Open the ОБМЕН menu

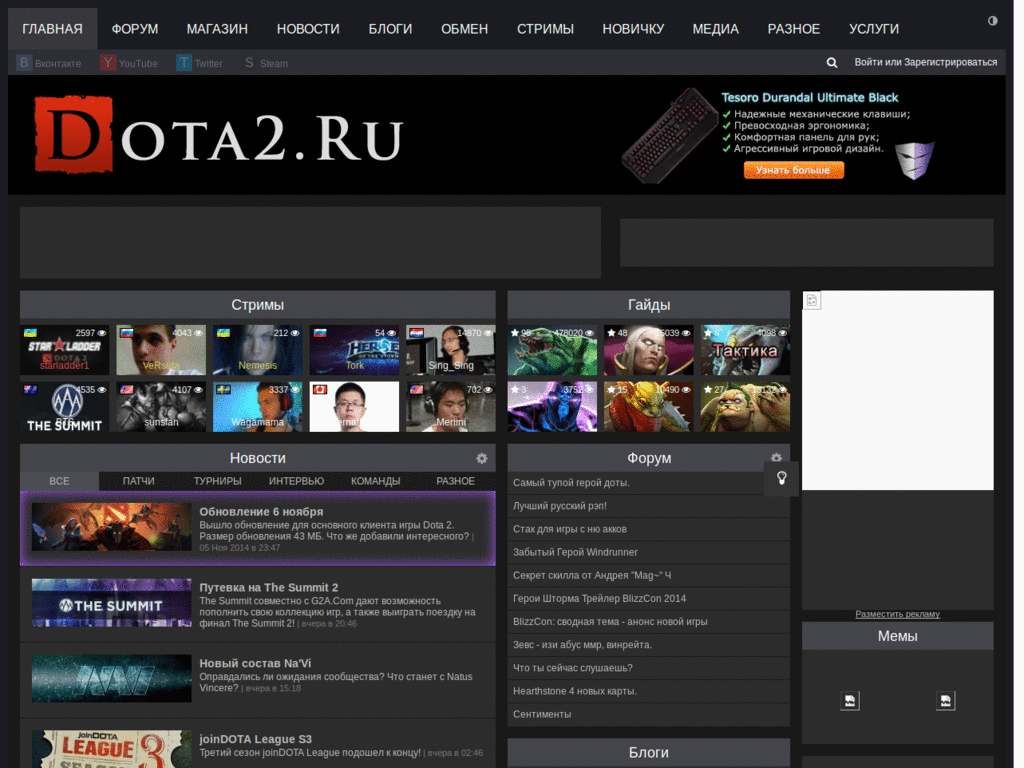click(x=464, y=29)
